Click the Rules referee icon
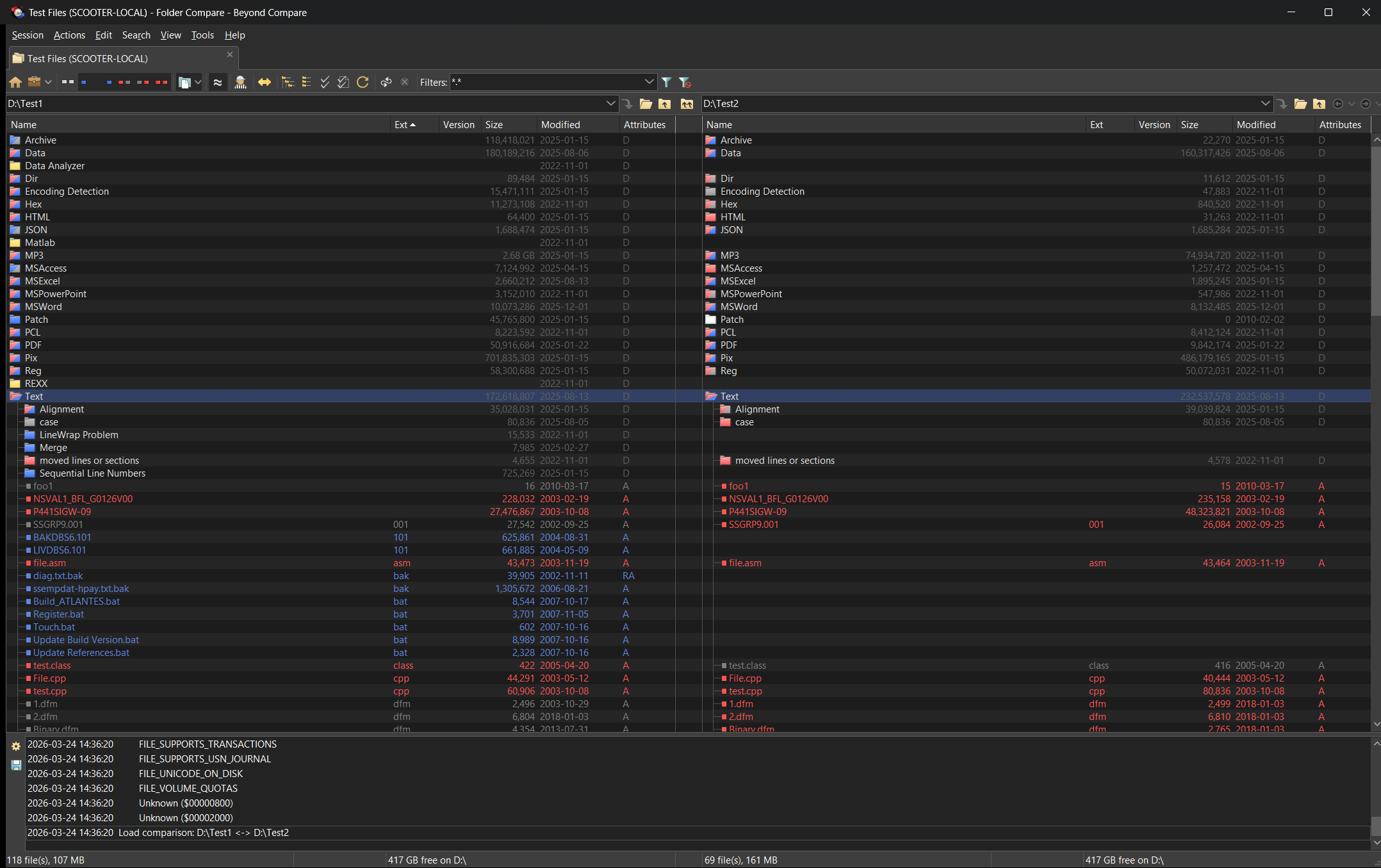The width and height of the screenshot is (1381, 868). pyautogui.click(x=240, y=82)
